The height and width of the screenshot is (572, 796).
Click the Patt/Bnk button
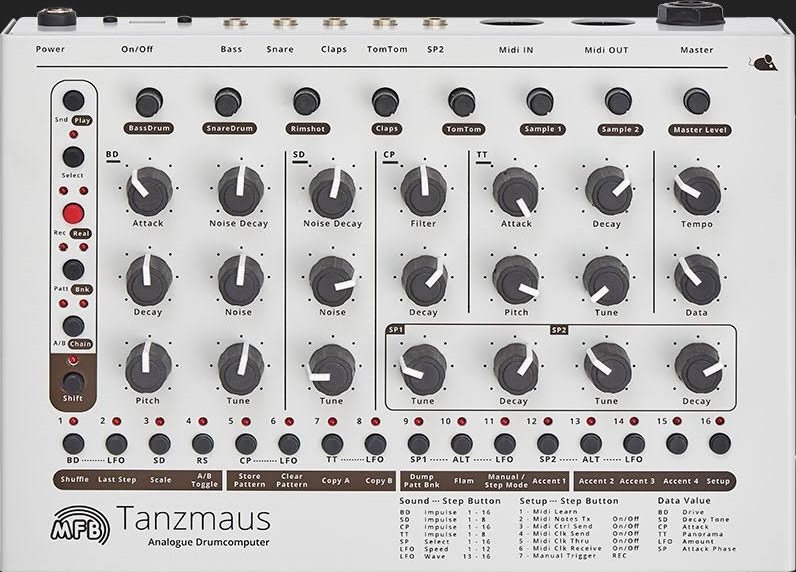pos(73,270)
